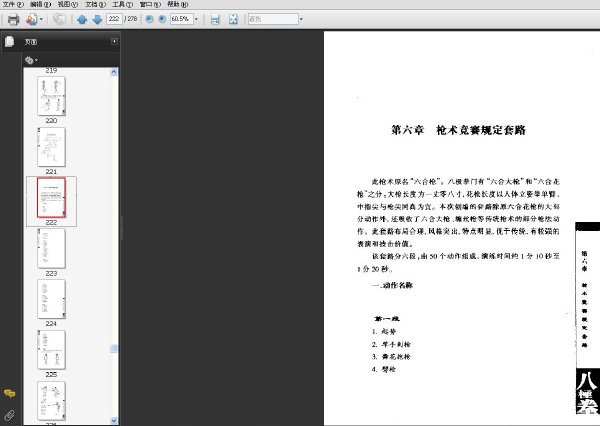Viewport: 600px width, 426px height.
Task: Open the thumbnails options gear menu
Action: tap(31, 60)
